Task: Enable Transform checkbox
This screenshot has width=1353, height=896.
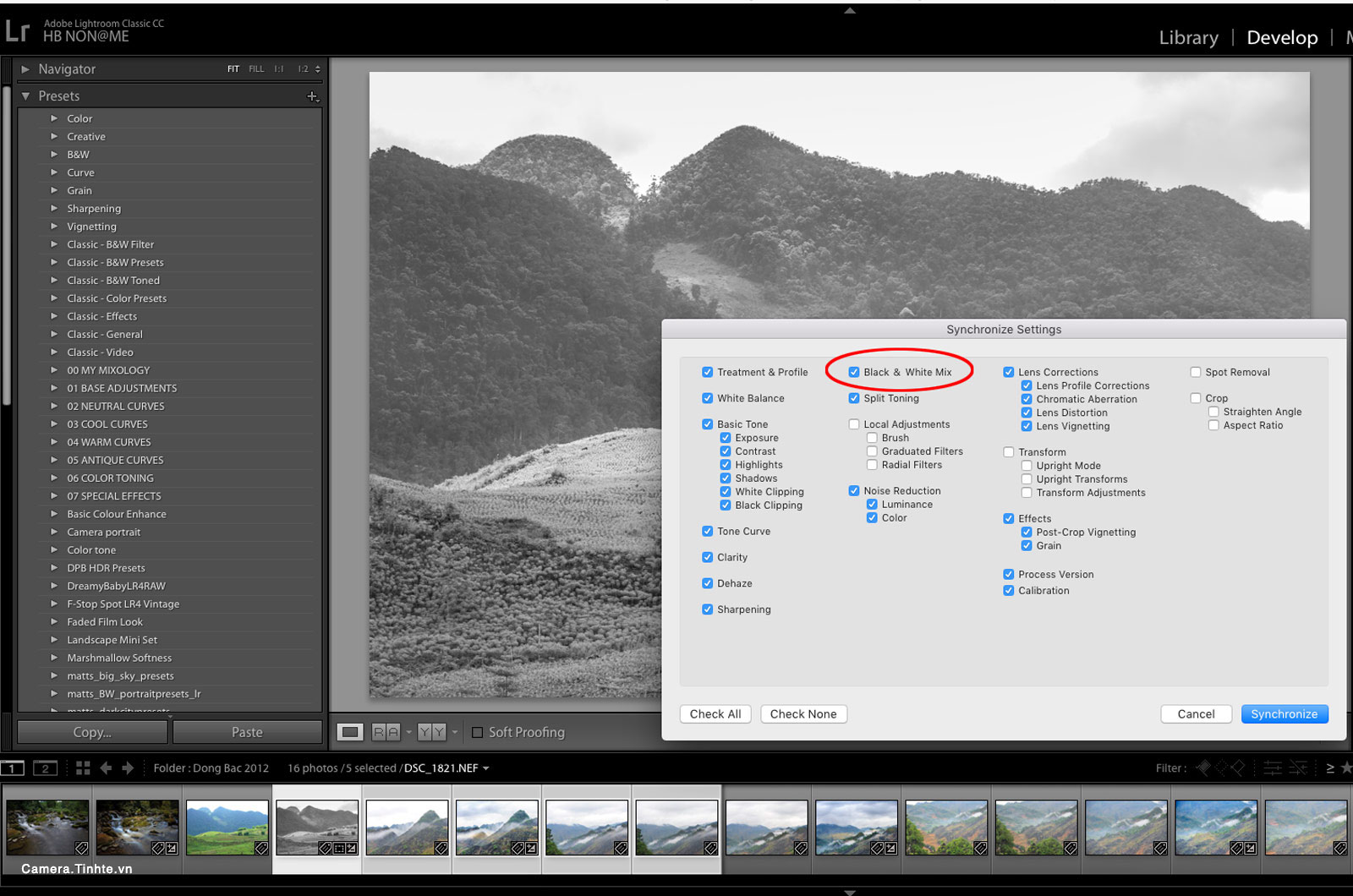Action: click(x=1009, y=452)
